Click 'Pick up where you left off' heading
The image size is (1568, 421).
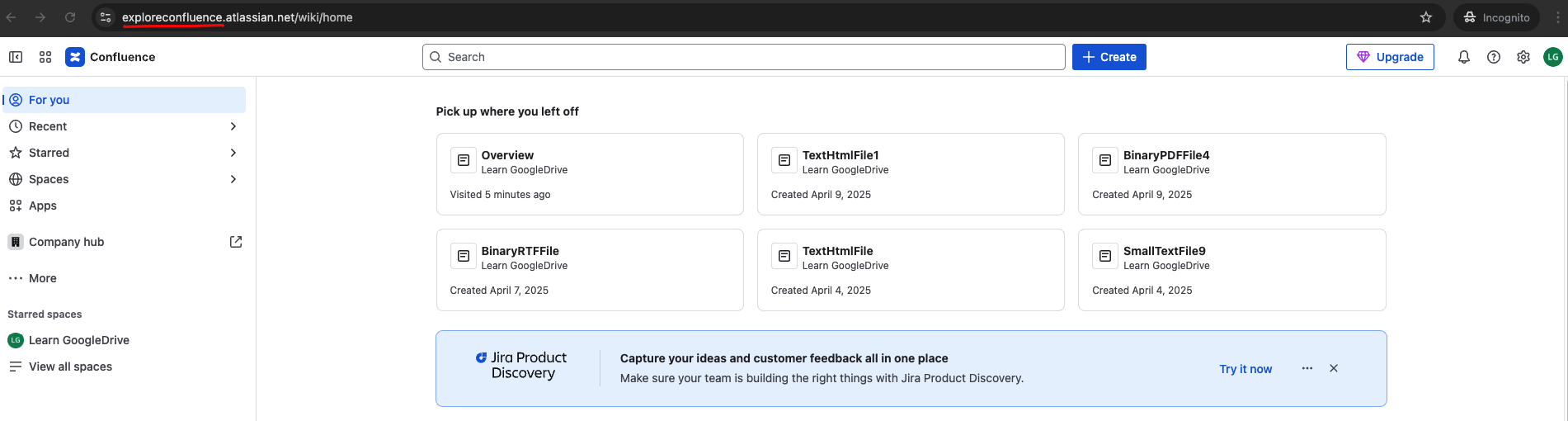(x=507, y=111)
